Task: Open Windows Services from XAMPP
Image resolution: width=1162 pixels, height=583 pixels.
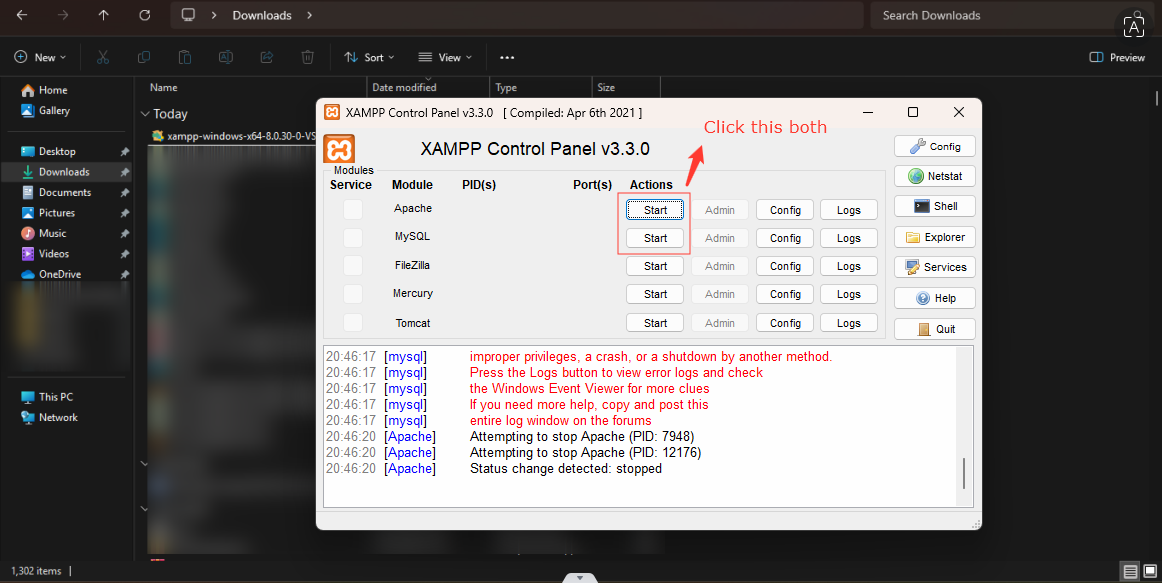Action: tap(934, 267)
